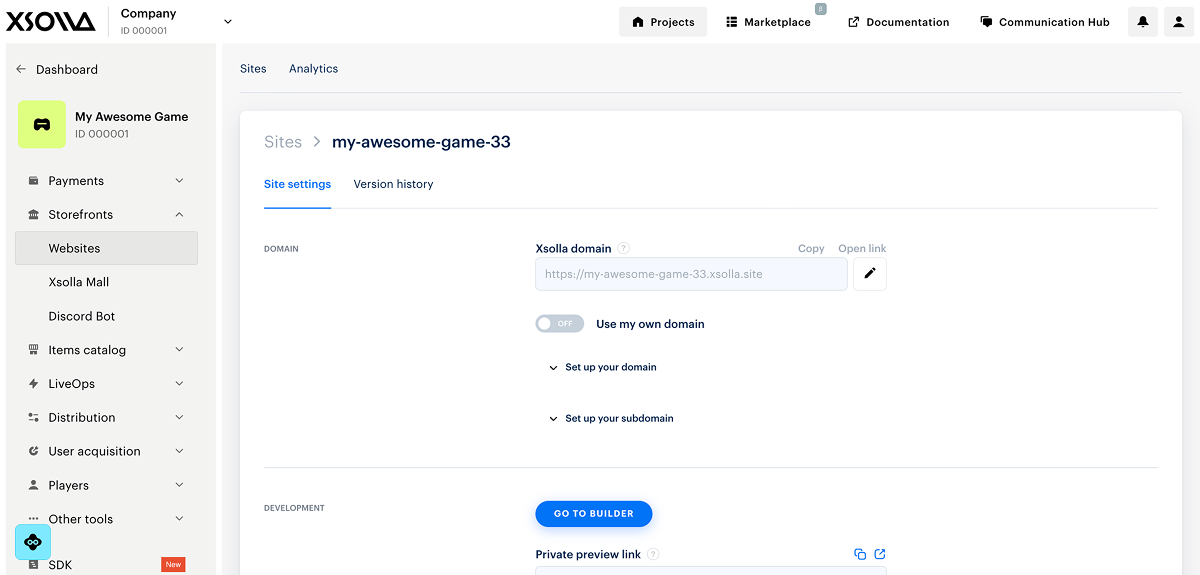Expand Set up your subdomain section
The image size is (1200, 575).
tap(611, 419)
